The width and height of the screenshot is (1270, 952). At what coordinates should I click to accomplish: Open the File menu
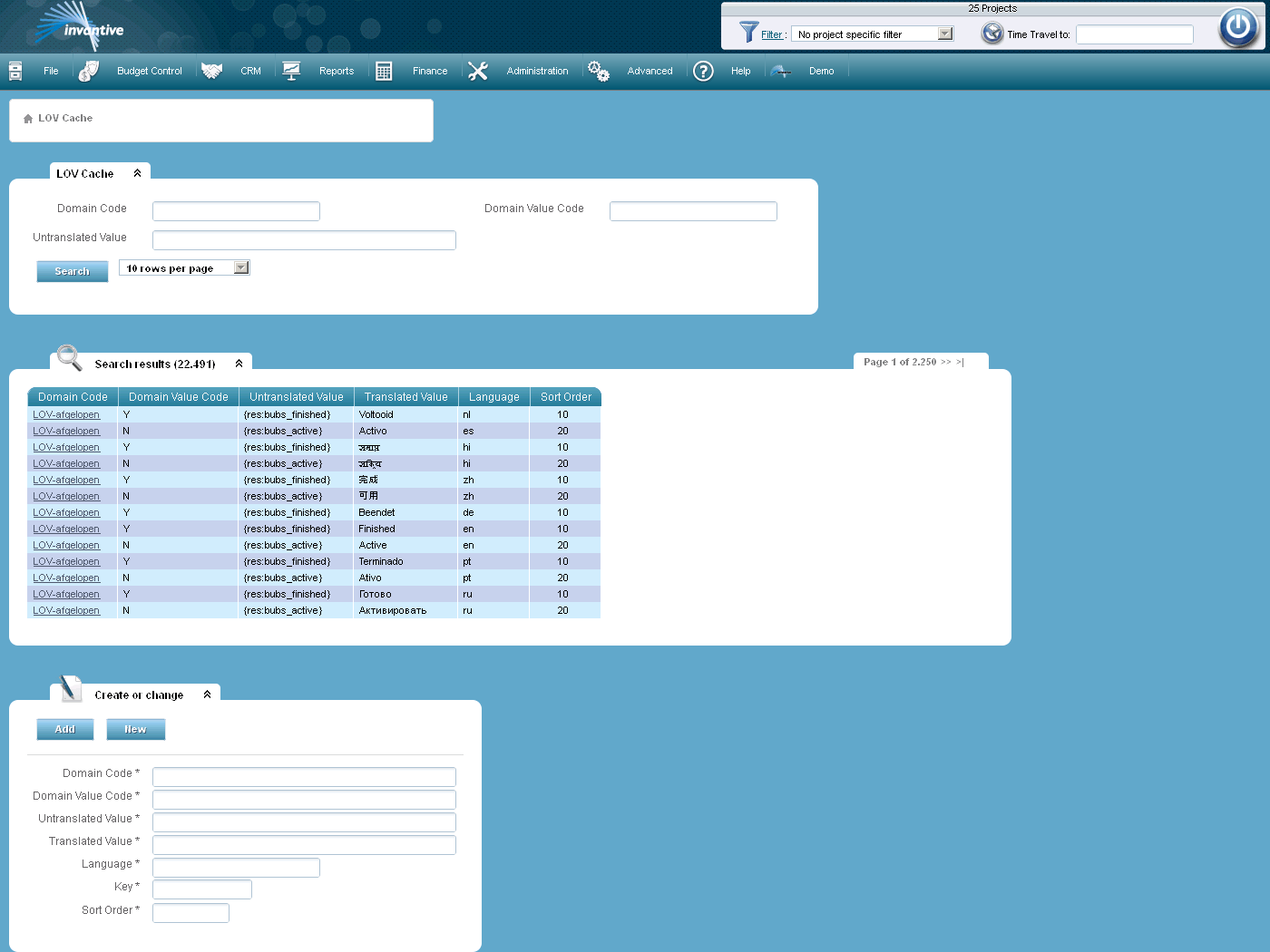click(51, 71)
